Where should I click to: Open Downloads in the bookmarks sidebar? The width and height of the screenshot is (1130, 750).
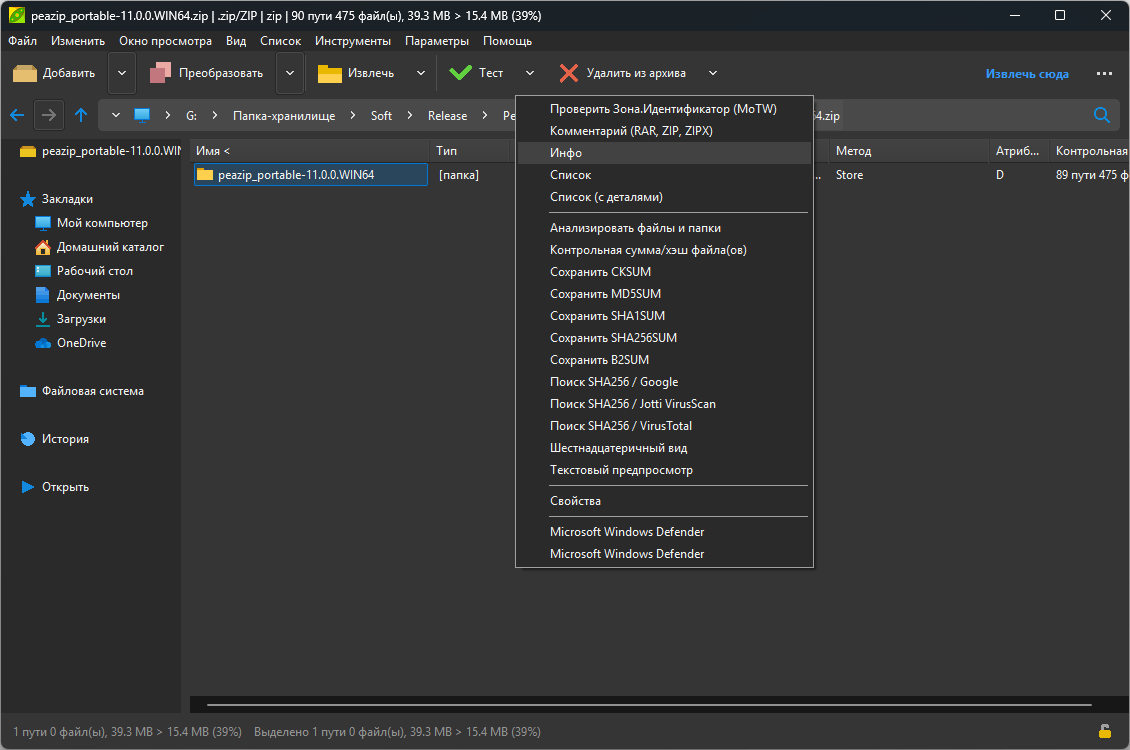81,319
